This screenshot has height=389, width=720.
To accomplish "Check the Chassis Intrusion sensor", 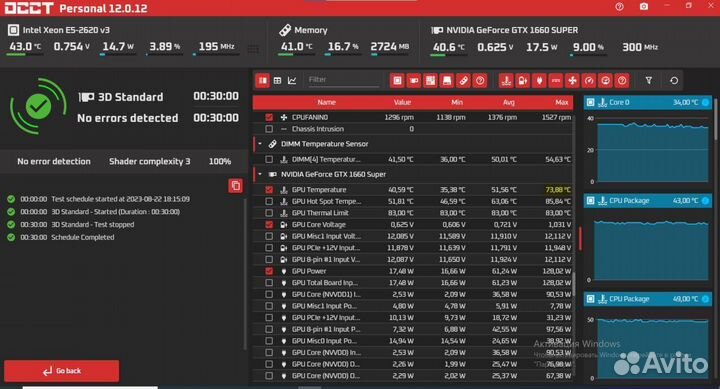I will pos(269,129).
